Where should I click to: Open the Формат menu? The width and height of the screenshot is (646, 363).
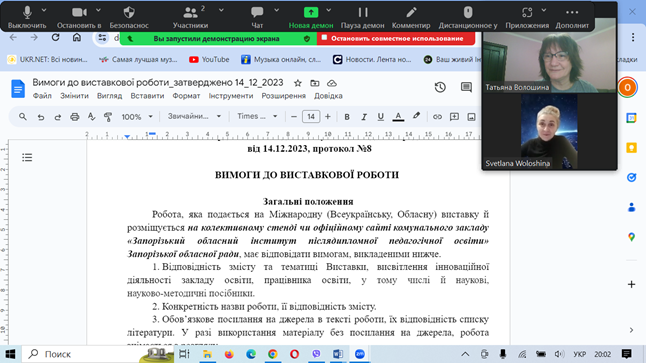[x=186, y=96]
